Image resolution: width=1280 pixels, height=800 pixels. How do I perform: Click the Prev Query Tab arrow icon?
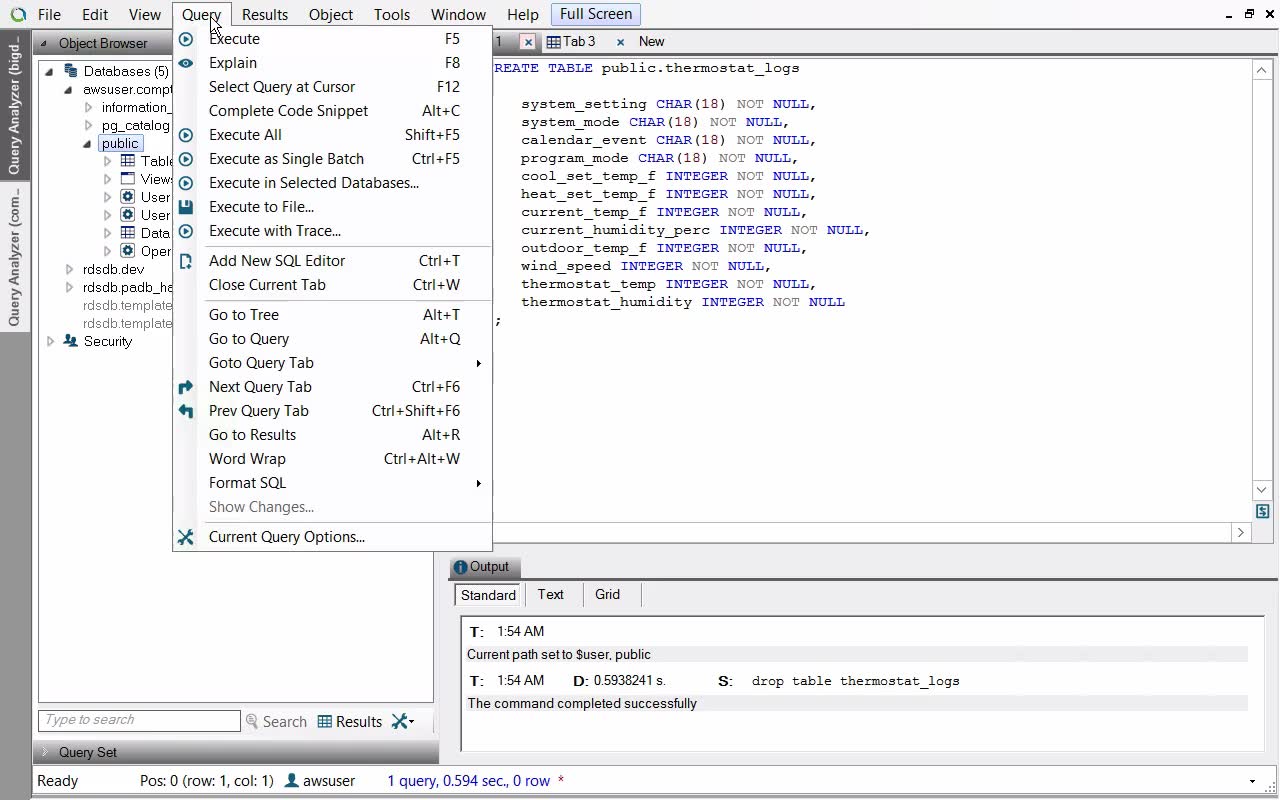pyautogui.click(x=186, y=411)
